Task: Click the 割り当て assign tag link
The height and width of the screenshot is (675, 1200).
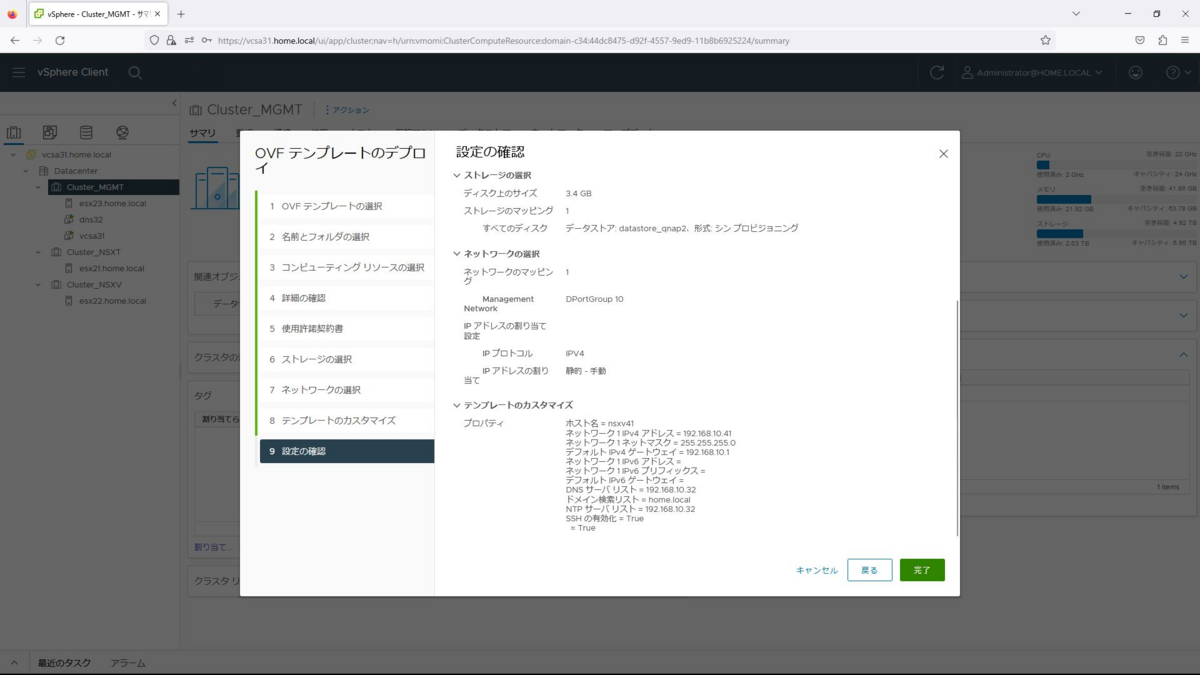Action: coord(212,547)
